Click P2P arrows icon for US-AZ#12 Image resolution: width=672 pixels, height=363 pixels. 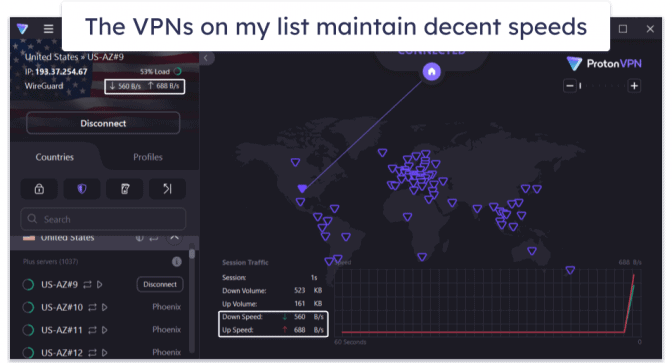[x=93, y=353]
